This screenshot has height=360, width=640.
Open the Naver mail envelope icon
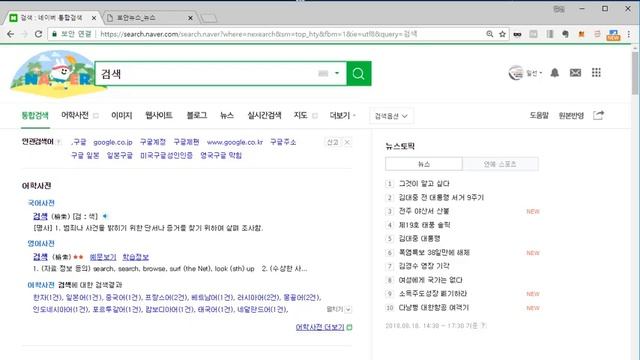575,73
